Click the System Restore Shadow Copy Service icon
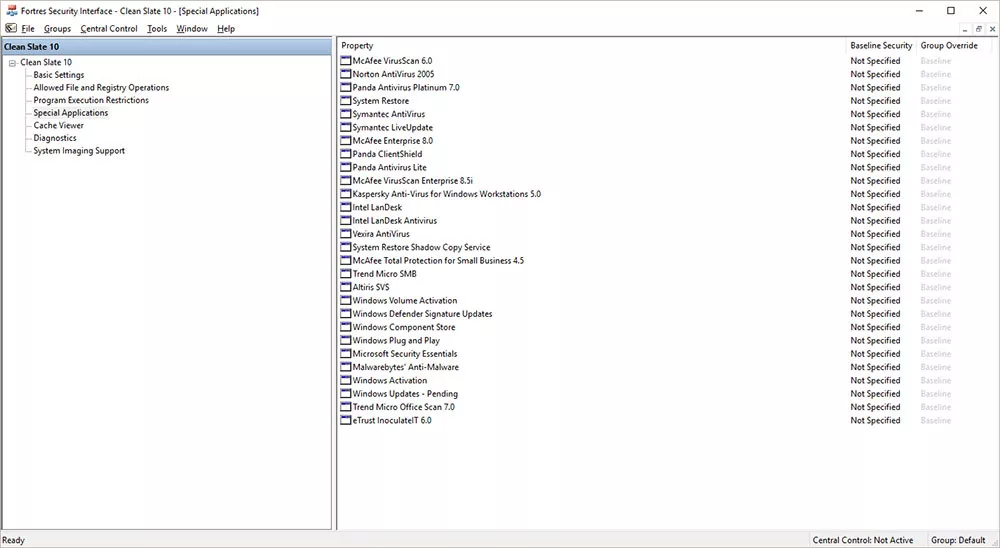1000x548 pixels. (x=346, y=248)
